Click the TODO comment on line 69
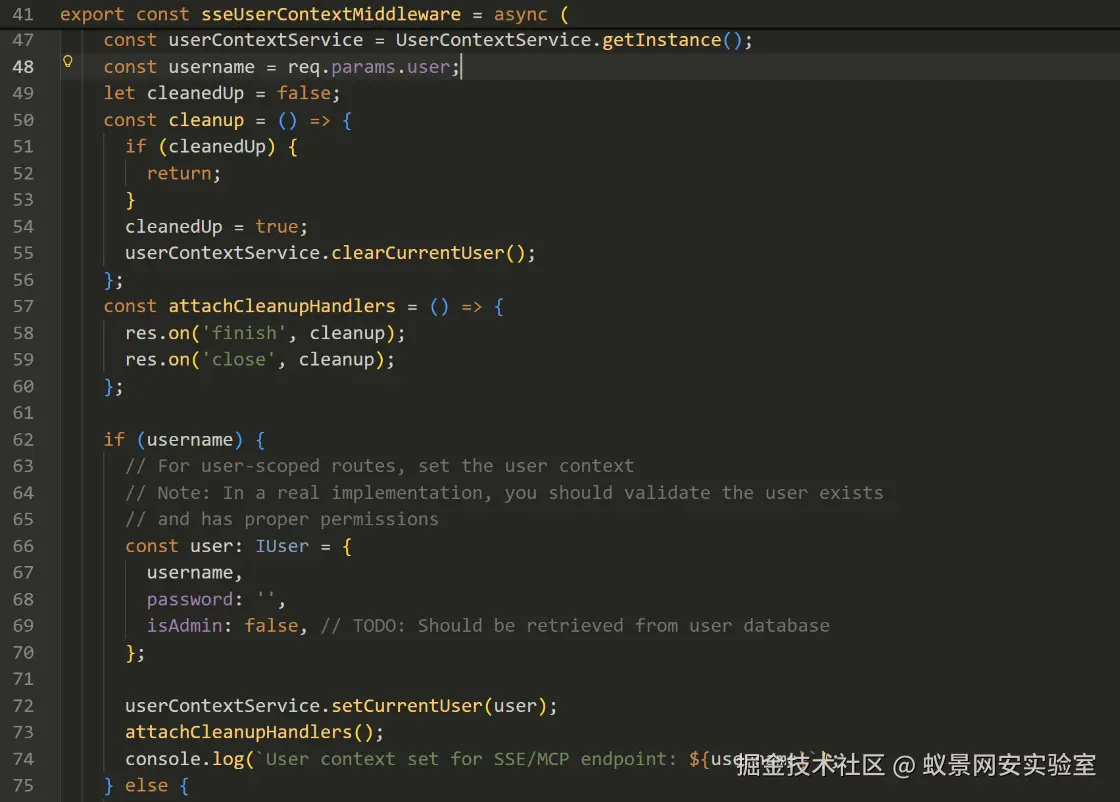 pos(575,626)
